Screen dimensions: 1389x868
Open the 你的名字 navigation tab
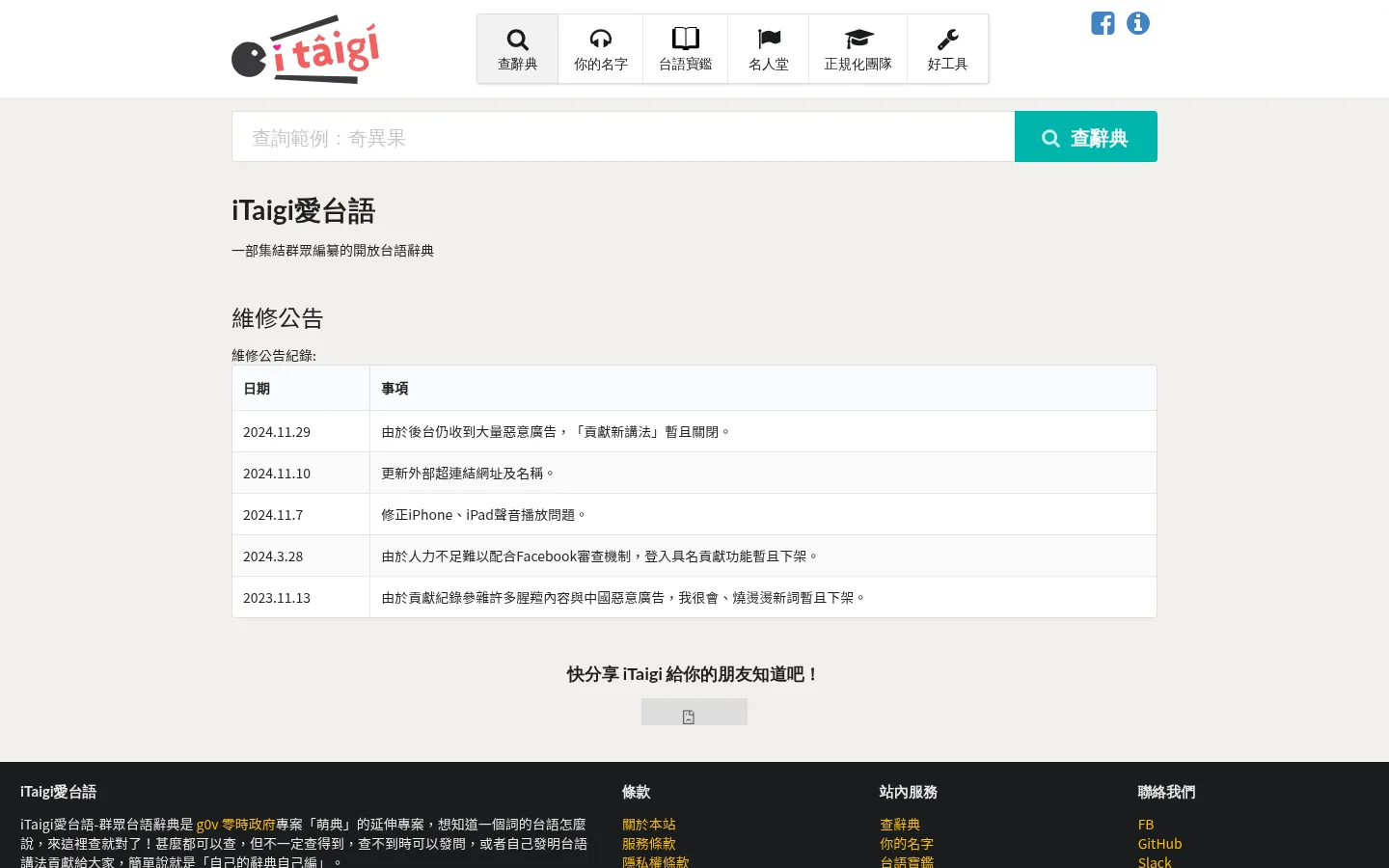[x=601, y=49]
